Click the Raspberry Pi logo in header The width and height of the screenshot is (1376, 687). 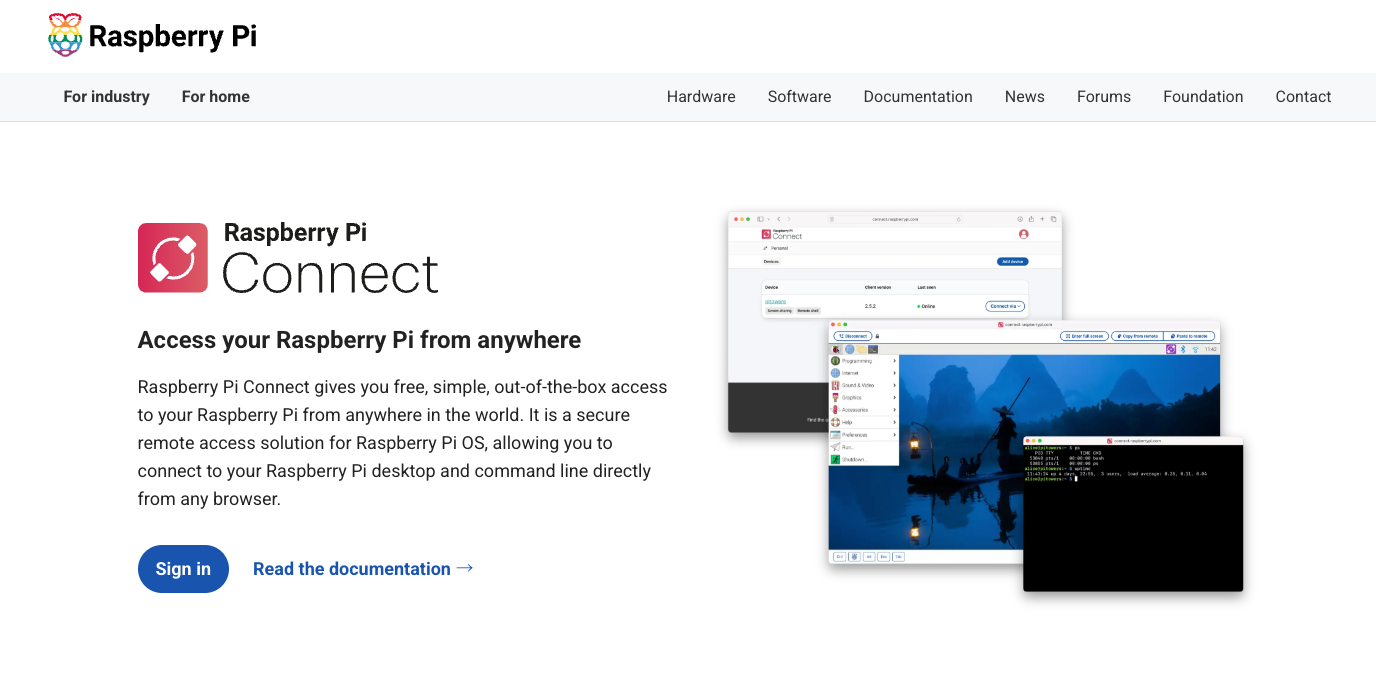point(153,36)
